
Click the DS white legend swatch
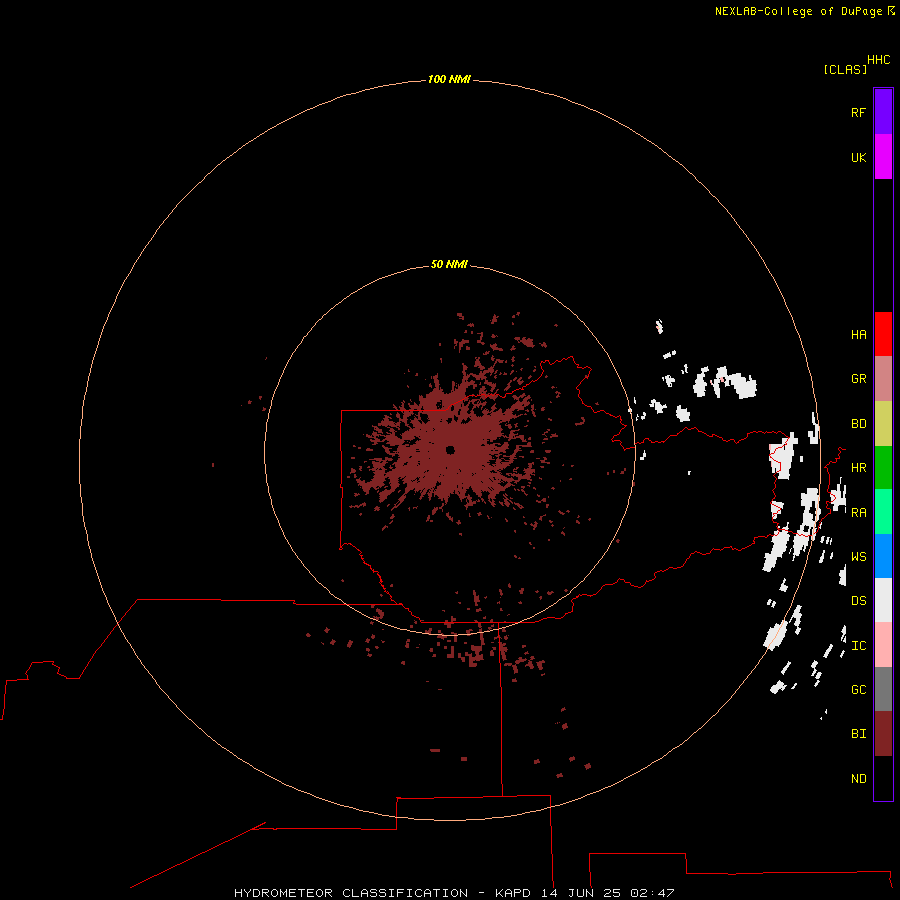883,600
